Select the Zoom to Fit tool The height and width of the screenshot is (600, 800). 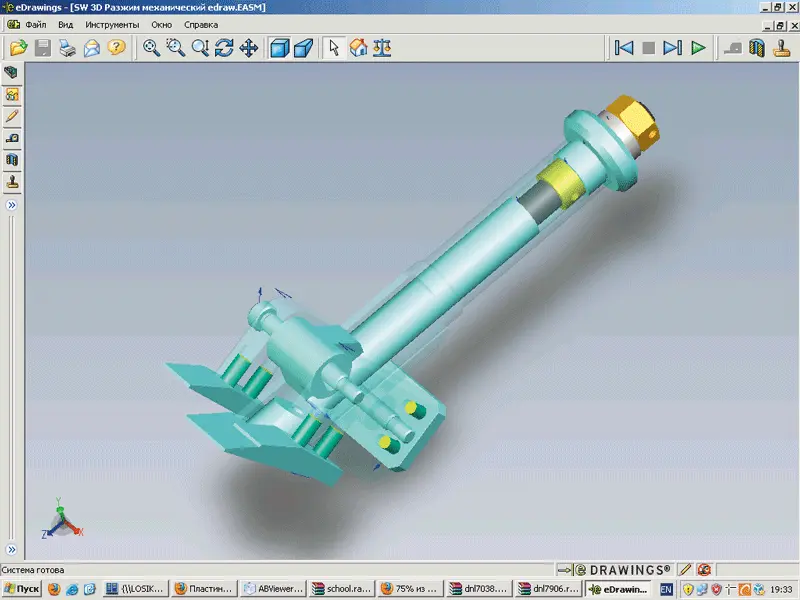click(151, 47)
